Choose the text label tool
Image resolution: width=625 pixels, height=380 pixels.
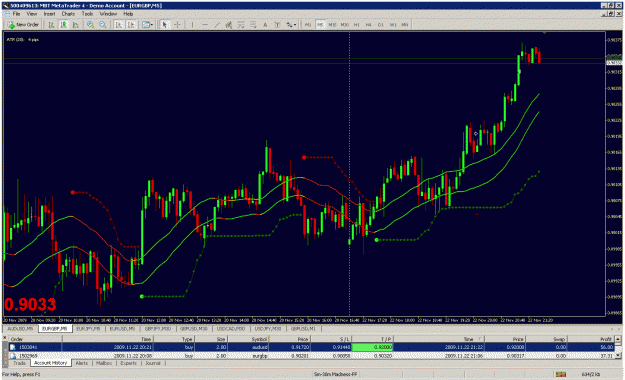277,25
